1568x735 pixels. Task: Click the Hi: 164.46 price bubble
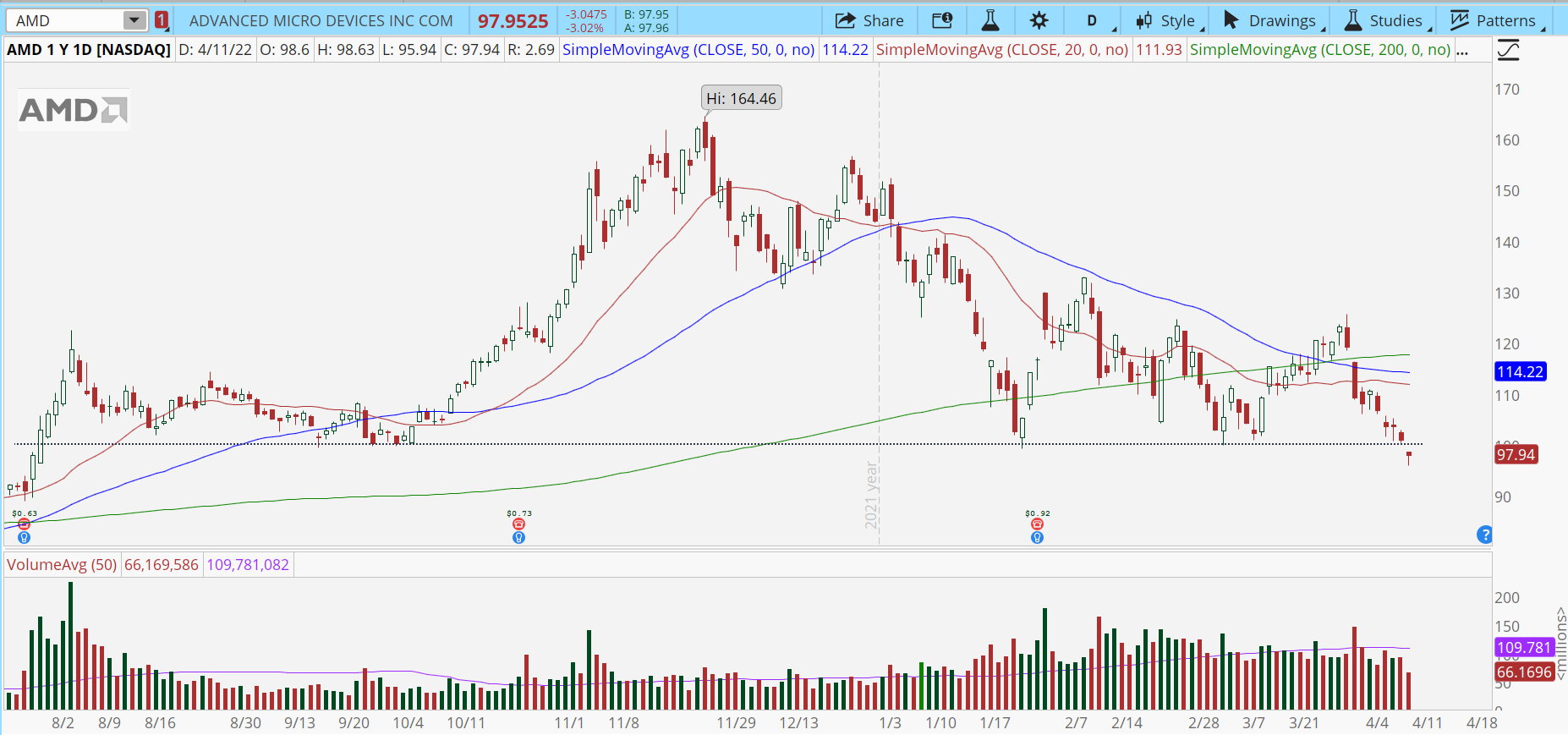[741, 98]
